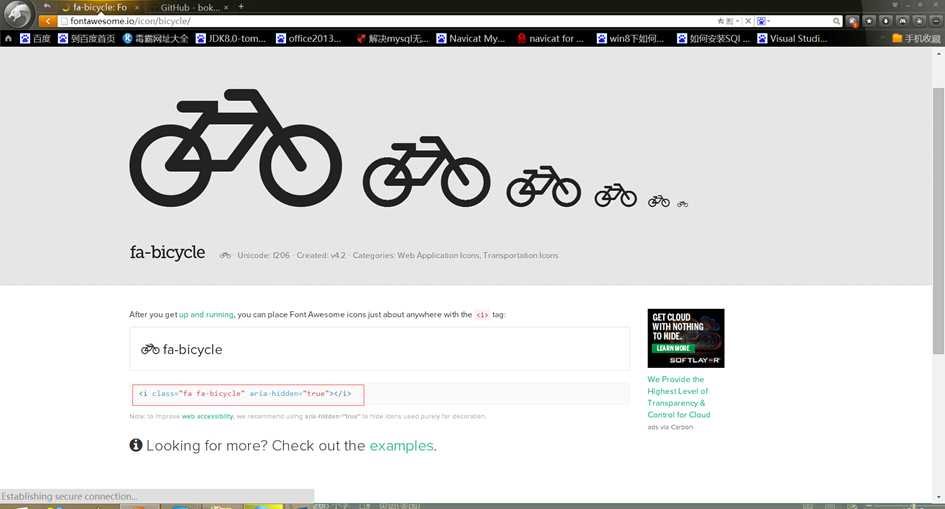Open the '解决mysql无...' bookmark
Image resolution: width=945 pixels, height=509 pixels.
pos(392,39)
